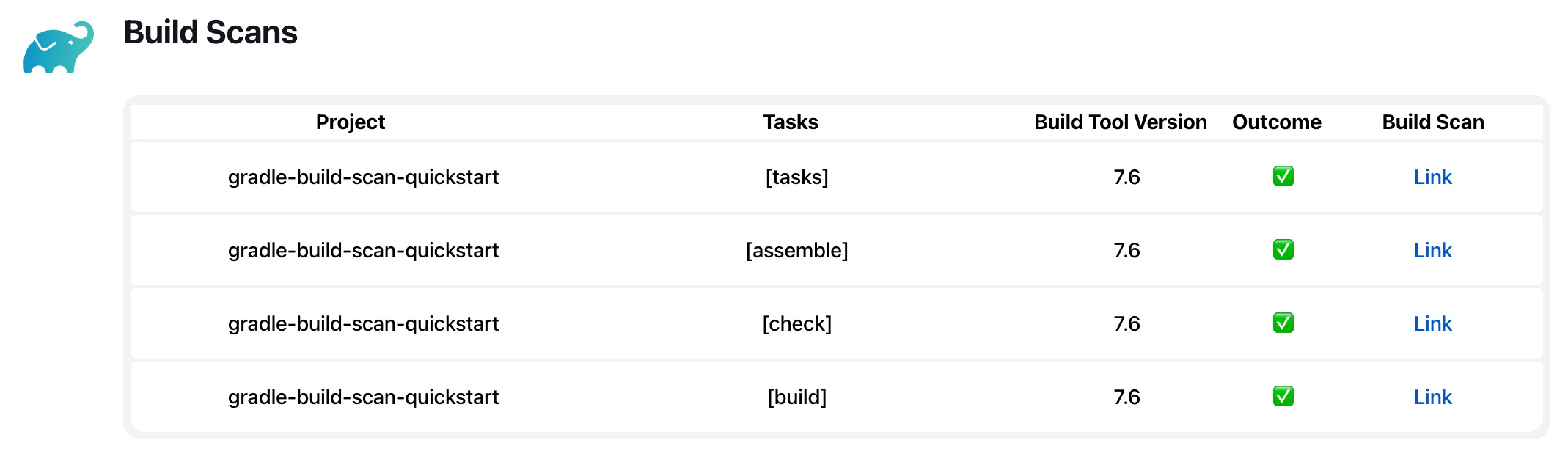The height and width of the screenshot is (462, 1568).
Task: Open the build scan link for [check]
Action: 1432,323
